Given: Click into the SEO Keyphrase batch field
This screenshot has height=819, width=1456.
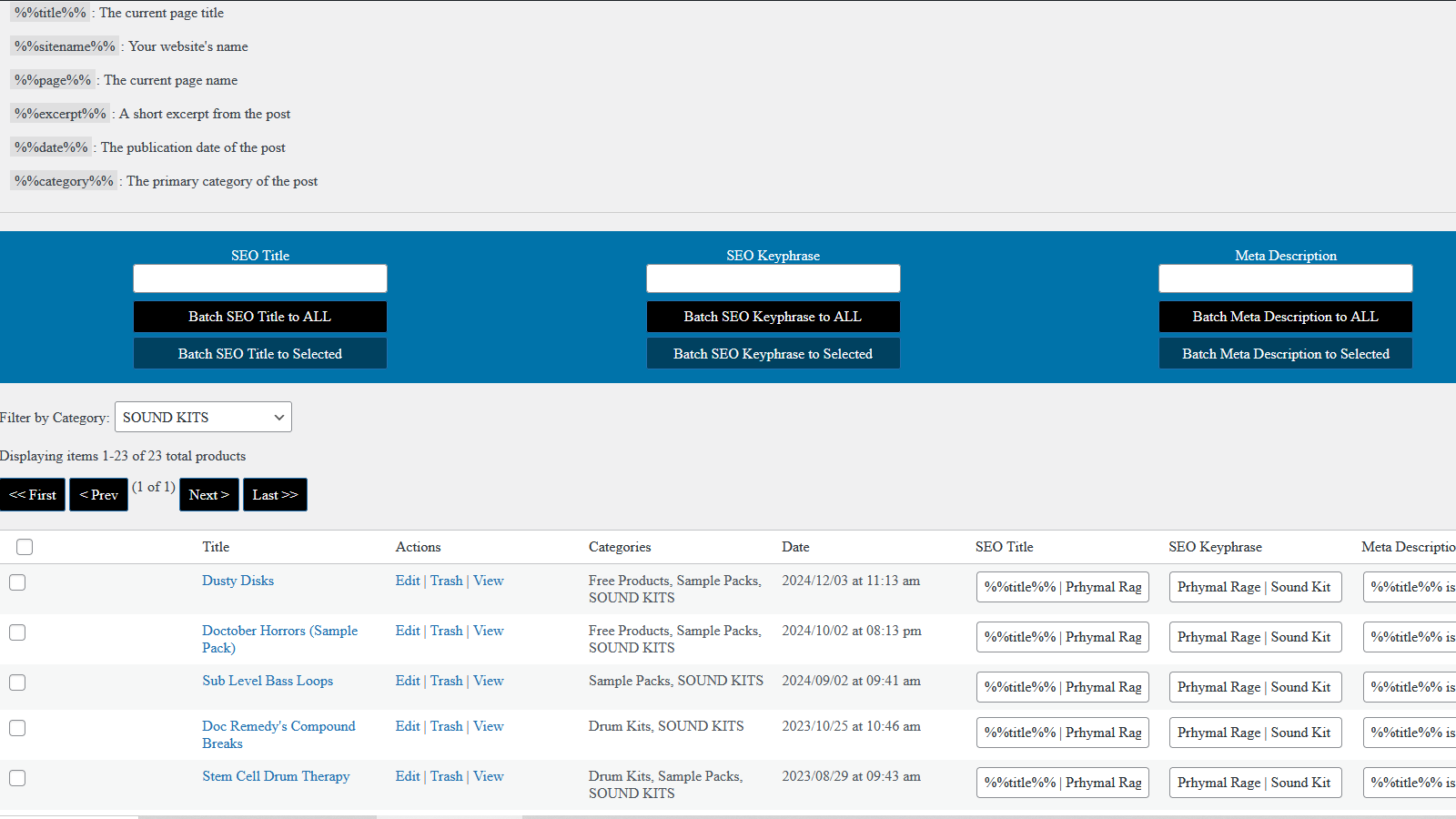Looking at the screenshot, I should [773, 278].
